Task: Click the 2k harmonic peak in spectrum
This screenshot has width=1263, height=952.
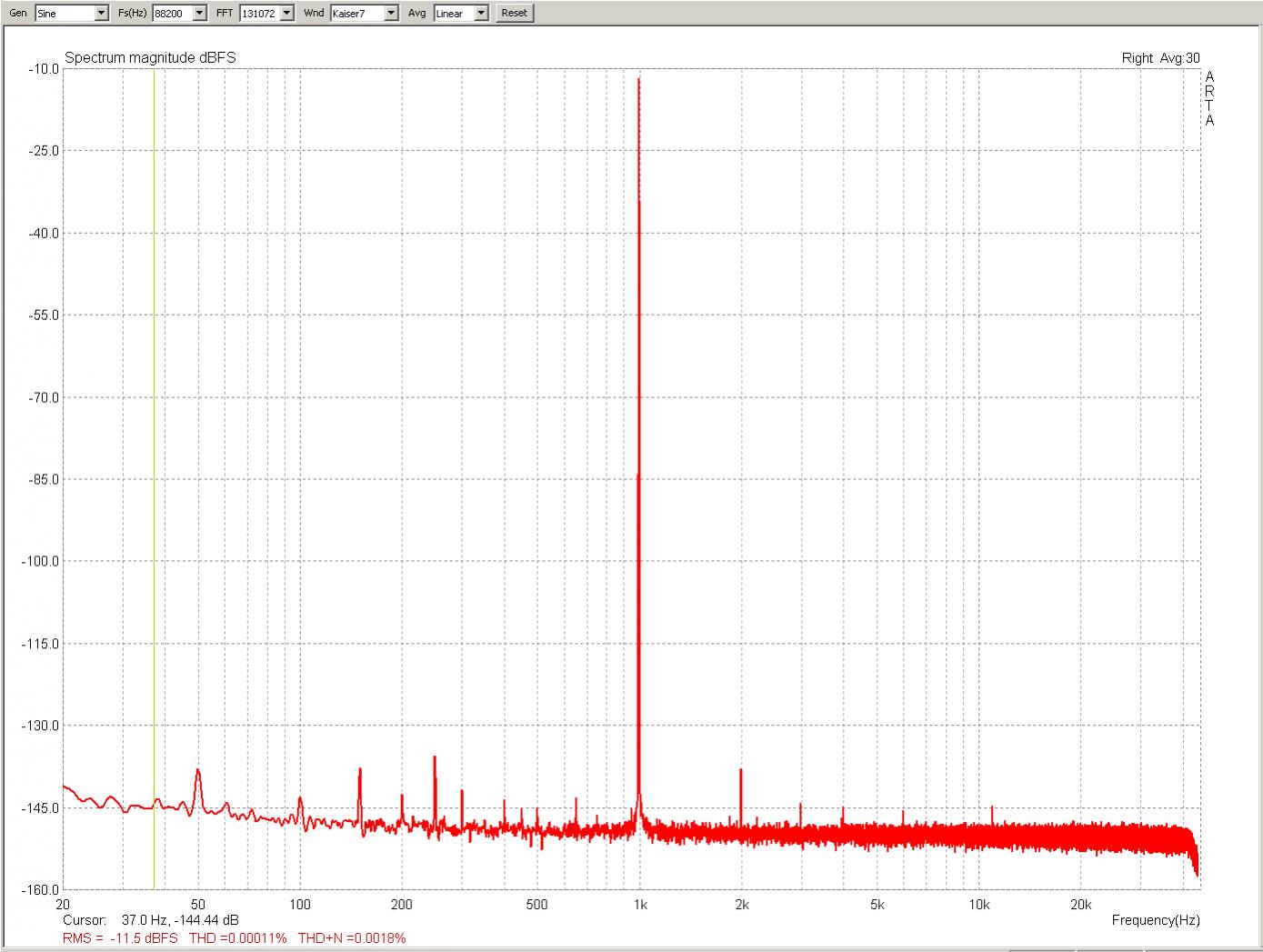Action: pyautogui.click(x=741, y=796)
